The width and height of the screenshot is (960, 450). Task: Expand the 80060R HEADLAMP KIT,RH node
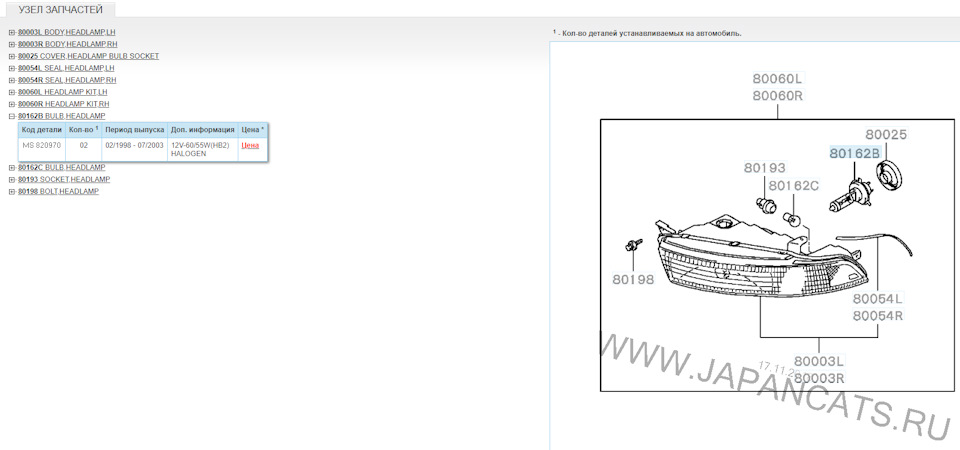click(x=12, y=104)
